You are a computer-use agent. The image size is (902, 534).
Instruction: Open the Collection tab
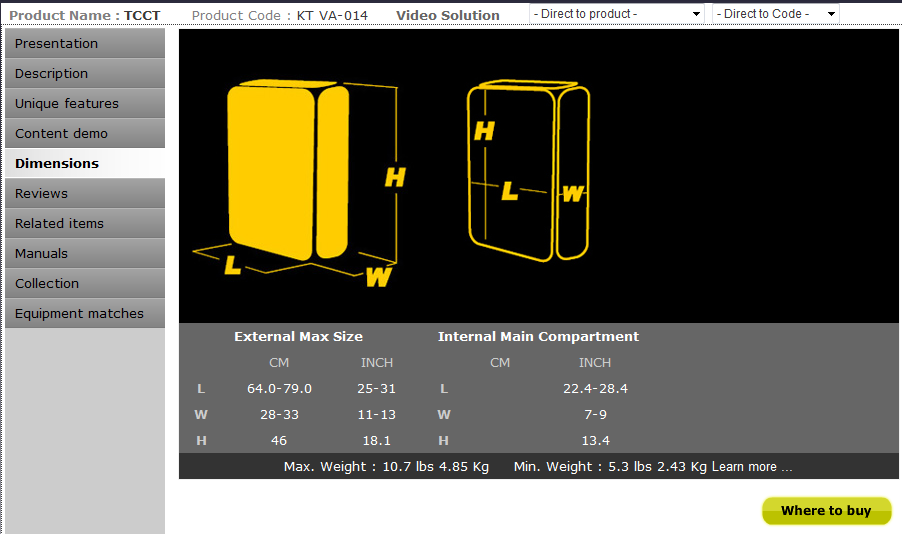tap(84, 284)
